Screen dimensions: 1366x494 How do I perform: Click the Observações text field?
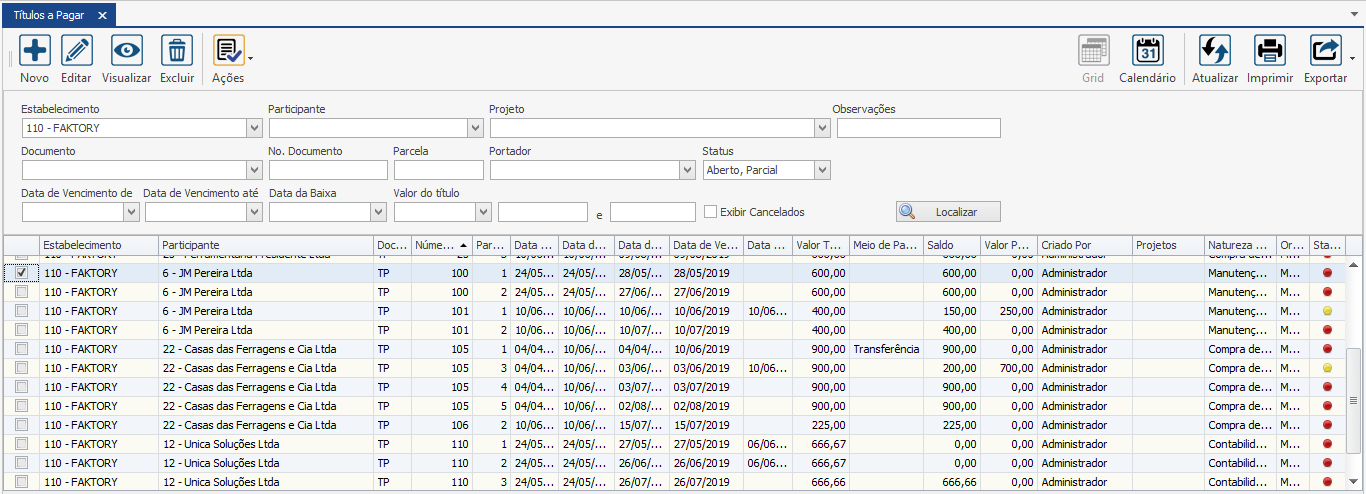pyautogui.click(x=918, y=128)
